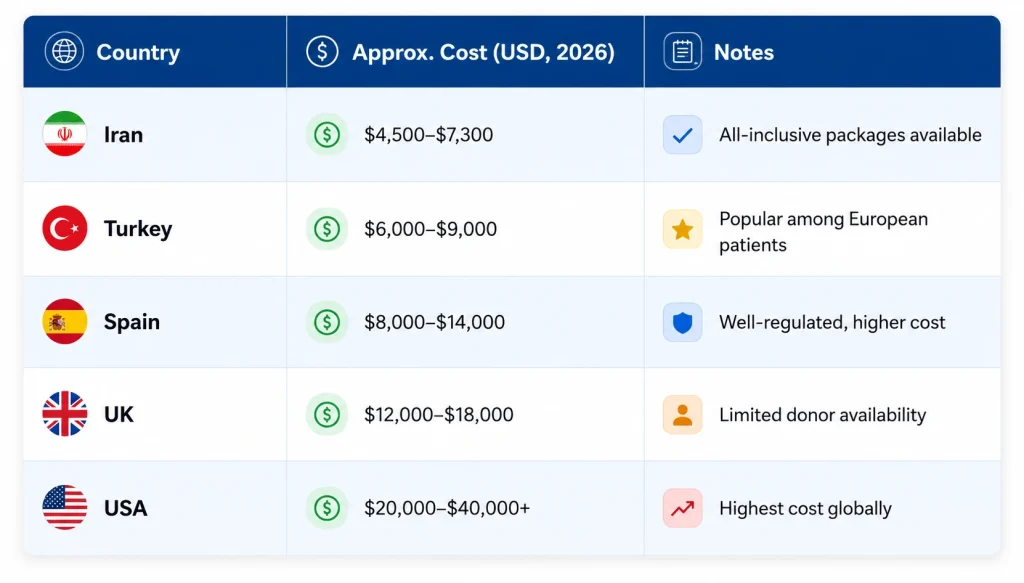The width and height of the screenshot is (1024, 583).
Task: Click the $4,500–$7,300 price text
Action: (428, 134)
